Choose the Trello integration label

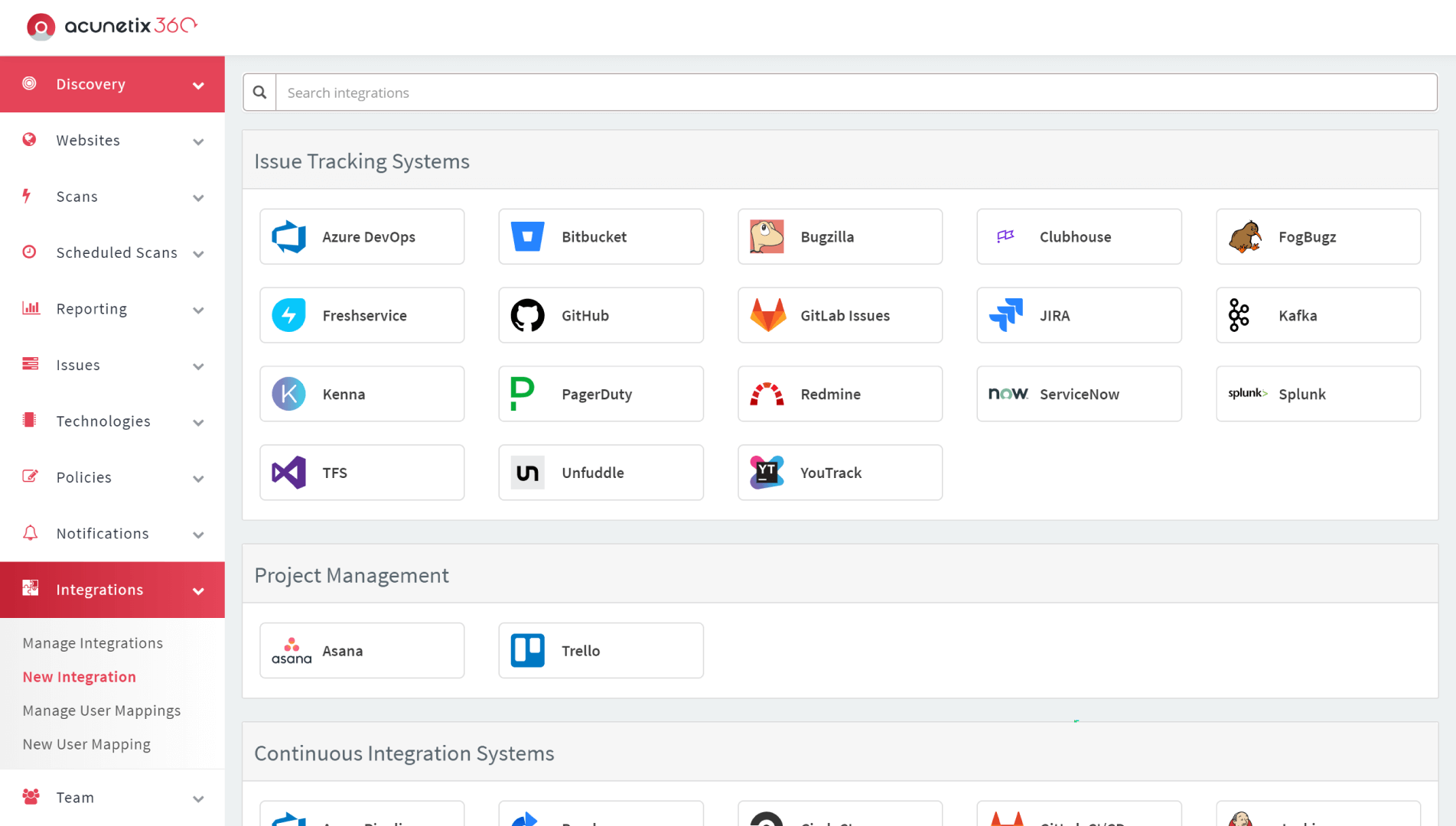click(x=580, y=651)
